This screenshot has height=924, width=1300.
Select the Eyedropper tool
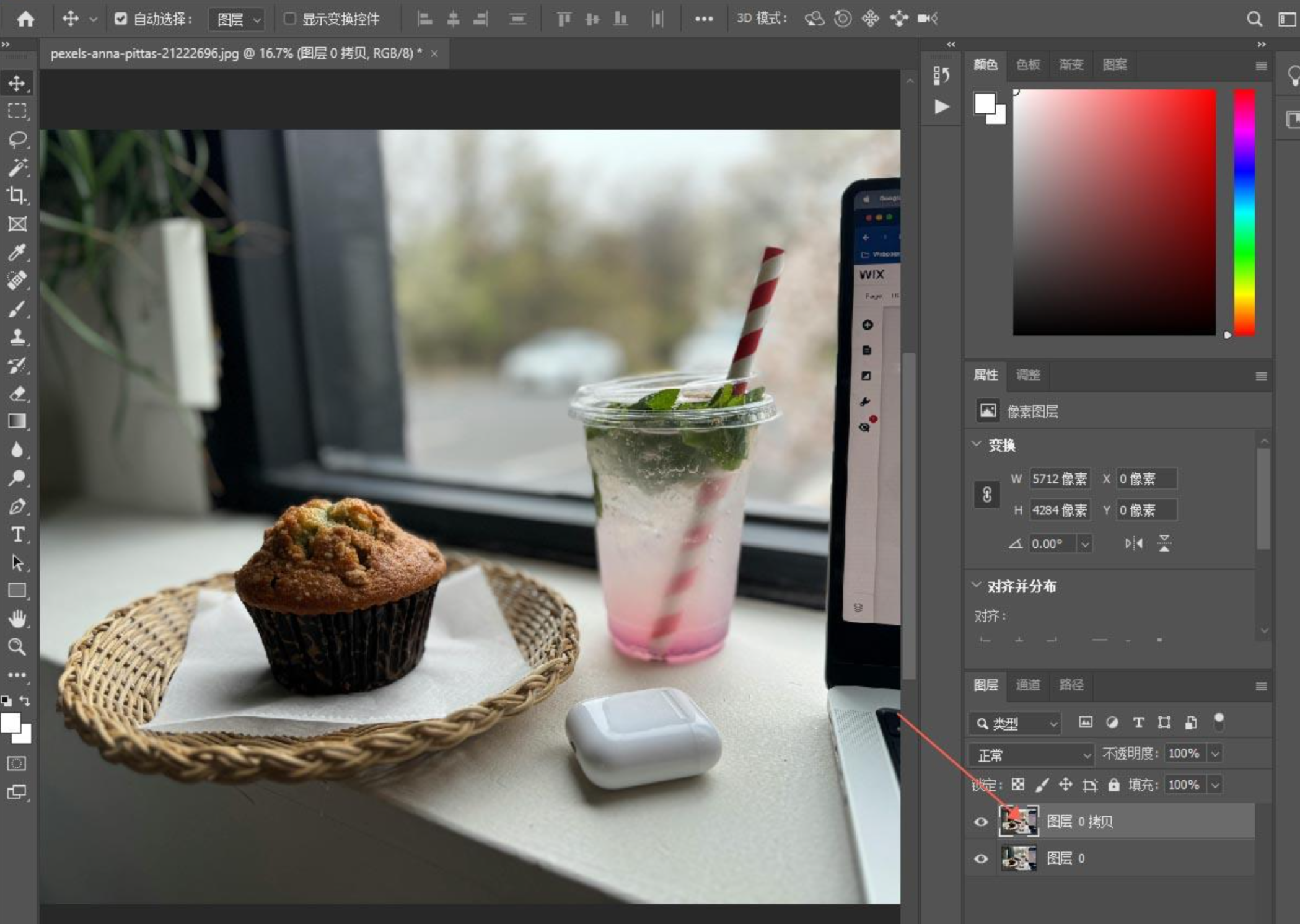(x=17, y=252)
